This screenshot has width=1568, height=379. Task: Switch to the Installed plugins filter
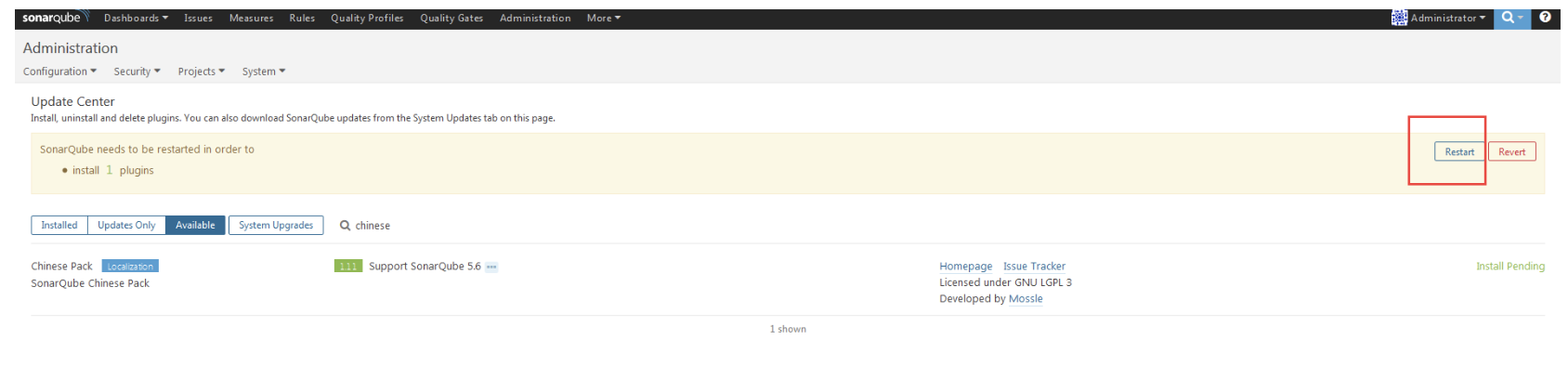click(x=59, y=225)
